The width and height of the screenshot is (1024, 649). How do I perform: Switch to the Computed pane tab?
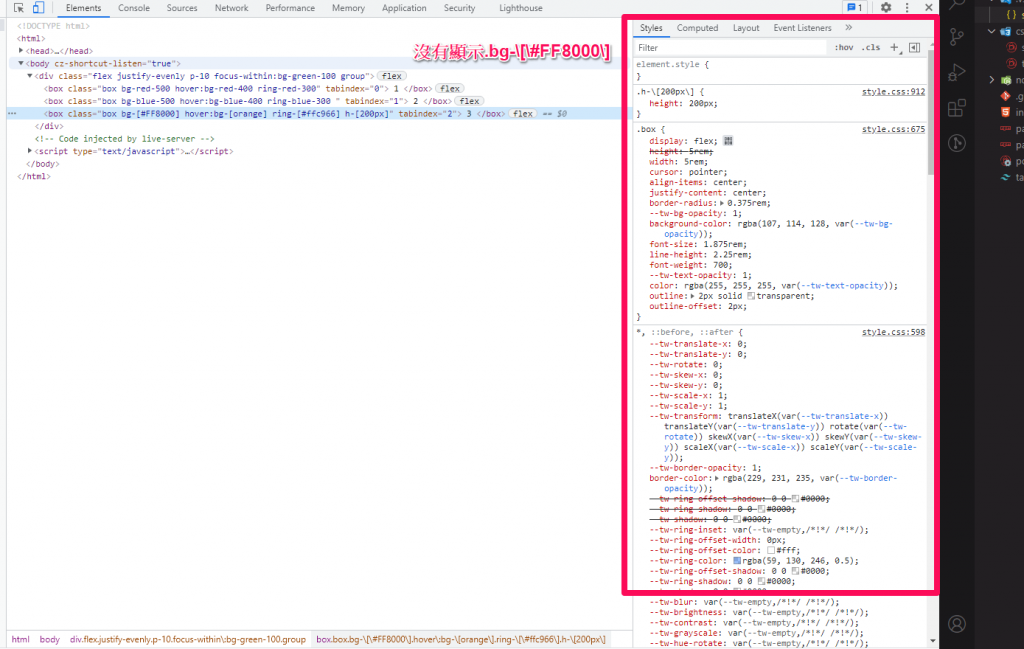click(x=697, y=28)
